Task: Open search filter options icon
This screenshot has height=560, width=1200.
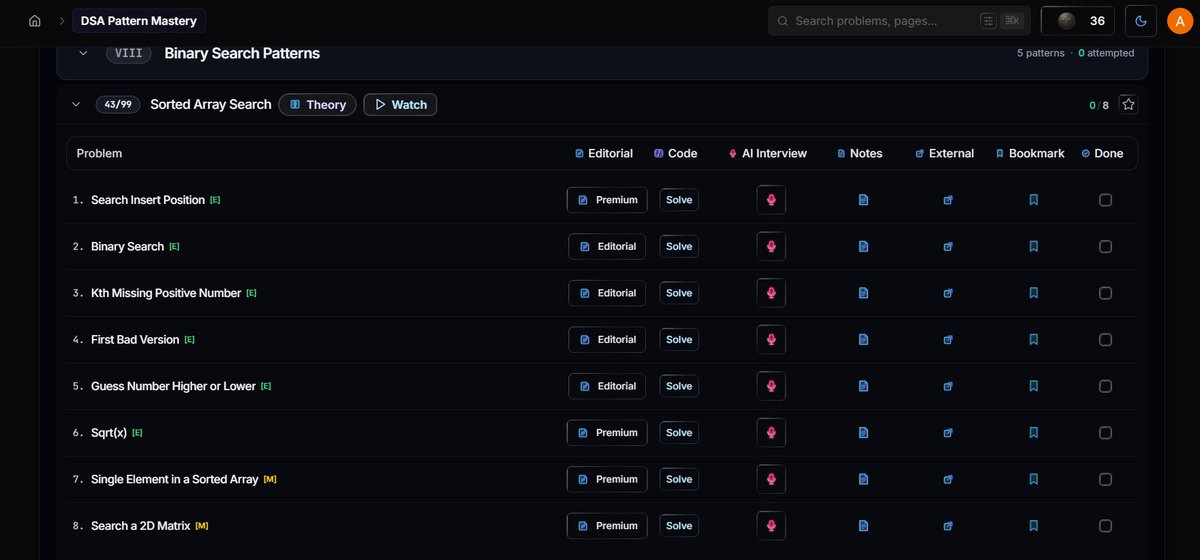Action: 989,21
